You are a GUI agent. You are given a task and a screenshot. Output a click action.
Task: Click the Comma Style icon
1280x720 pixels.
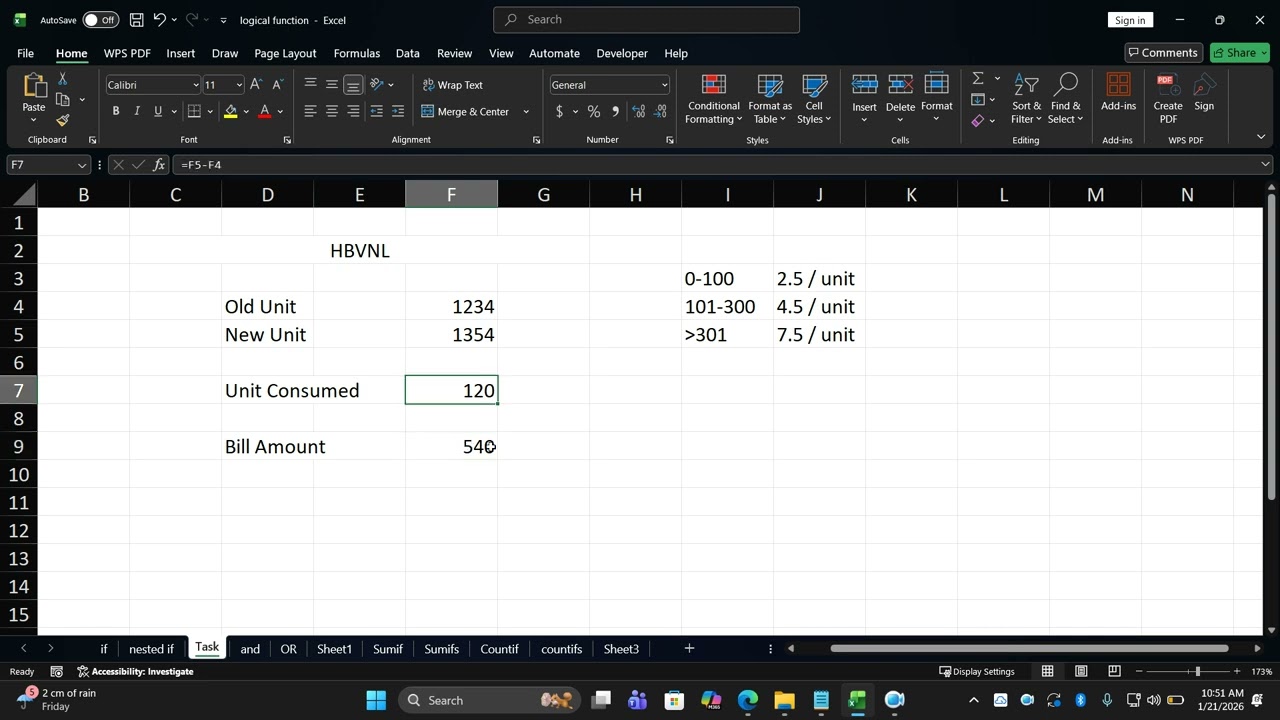pos(615,112)
